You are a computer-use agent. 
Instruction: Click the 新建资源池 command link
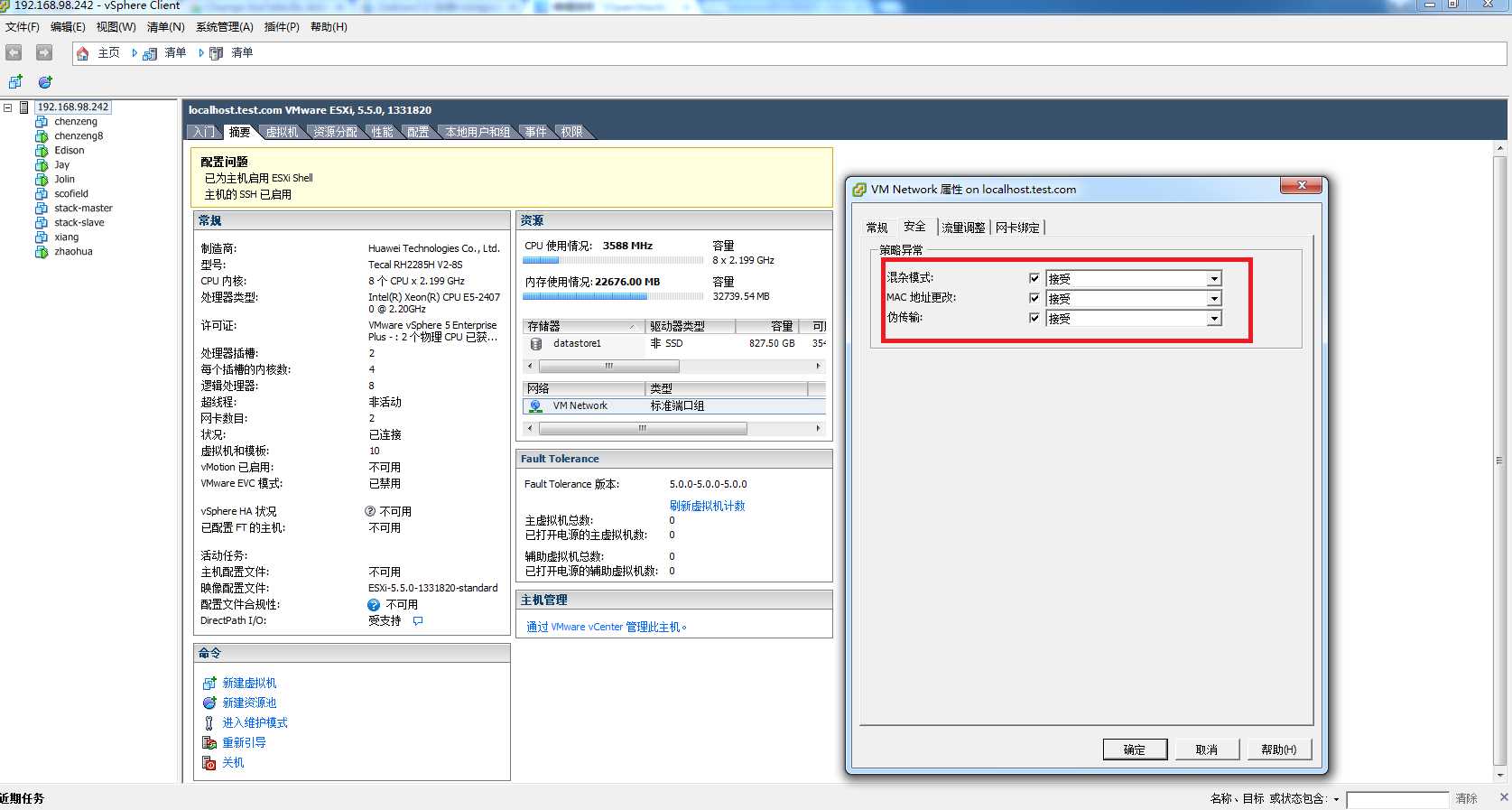pos(250,703)
